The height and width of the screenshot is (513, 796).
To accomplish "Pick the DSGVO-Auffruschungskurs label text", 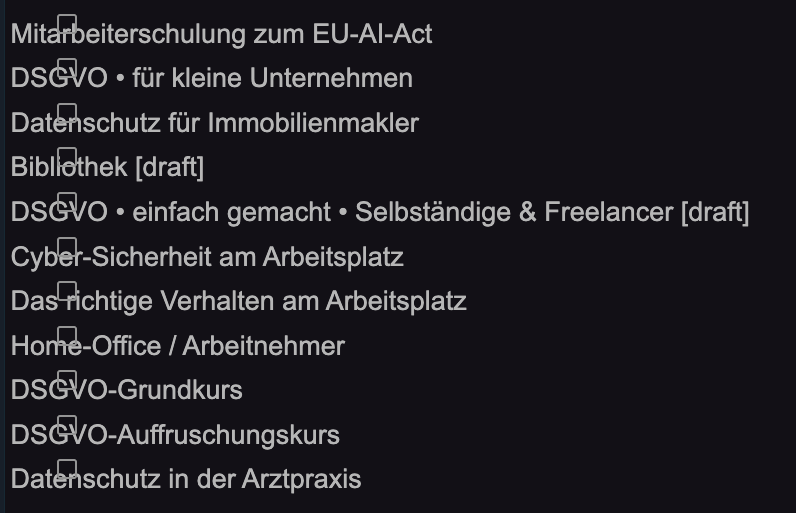I will tap(175, 435).
